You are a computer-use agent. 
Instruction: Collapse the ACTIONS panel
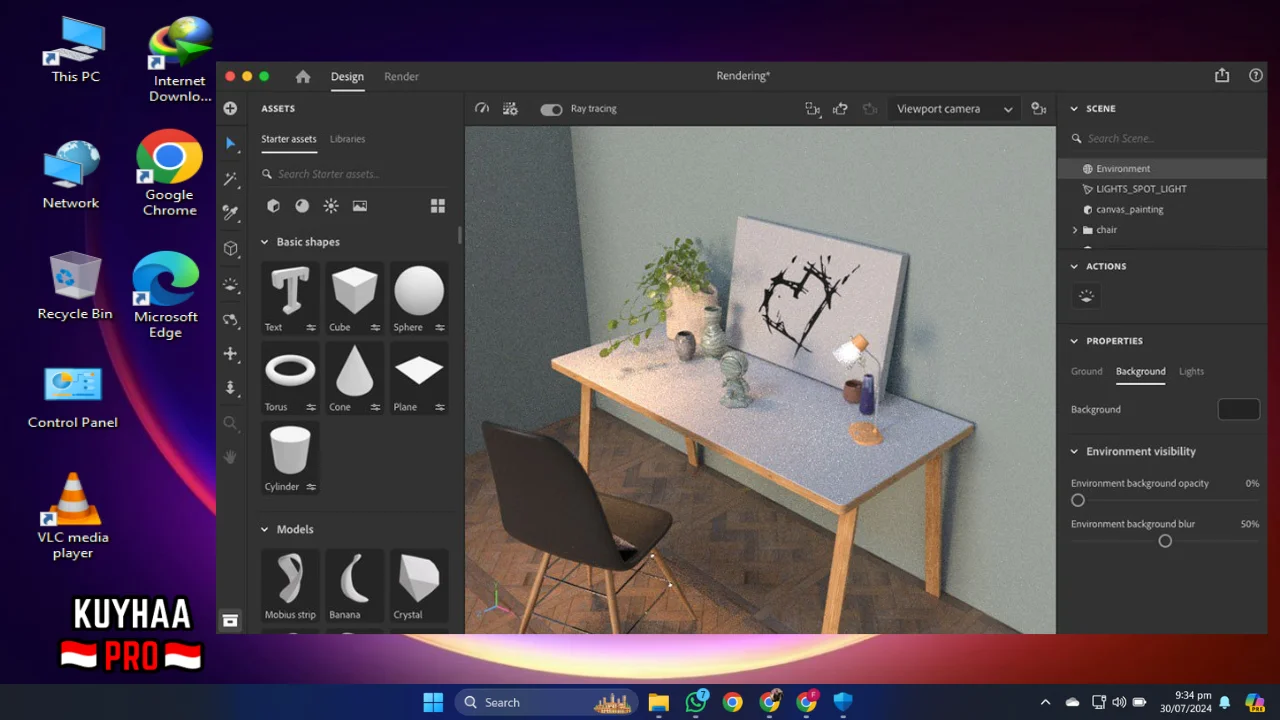pyautogui.click(x=1075, y=266)
